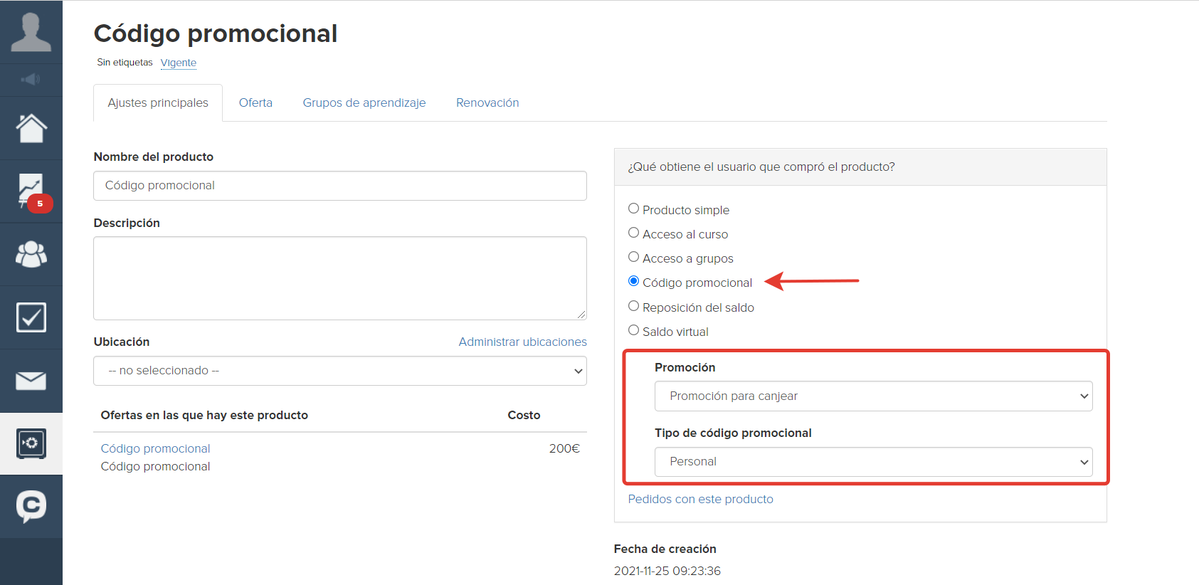Open the analytics chart icon with badge
1199x585 pixels.
[x=31, y=191]
